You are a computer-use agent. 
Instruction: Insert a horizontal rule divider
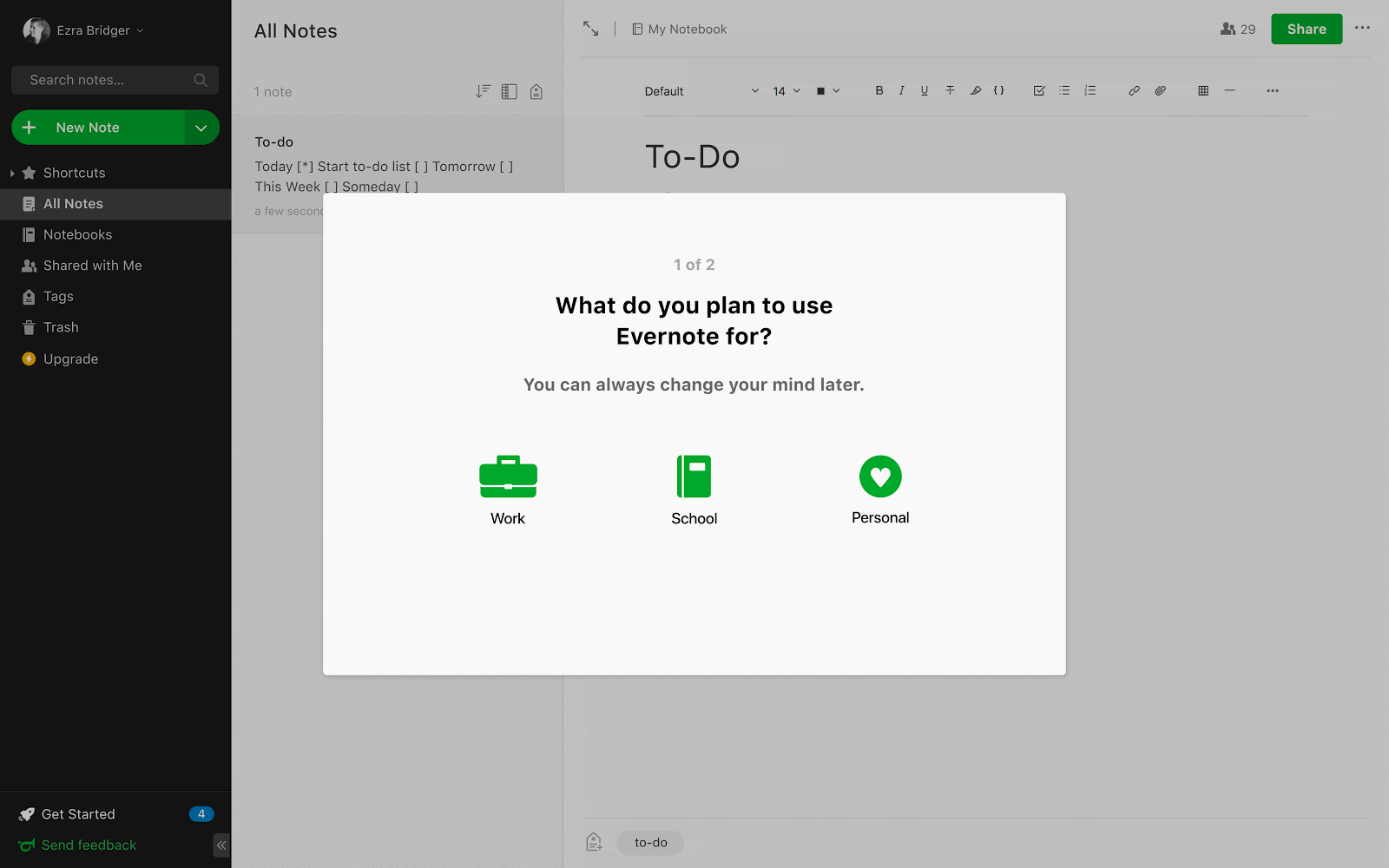click(1229, 90)
